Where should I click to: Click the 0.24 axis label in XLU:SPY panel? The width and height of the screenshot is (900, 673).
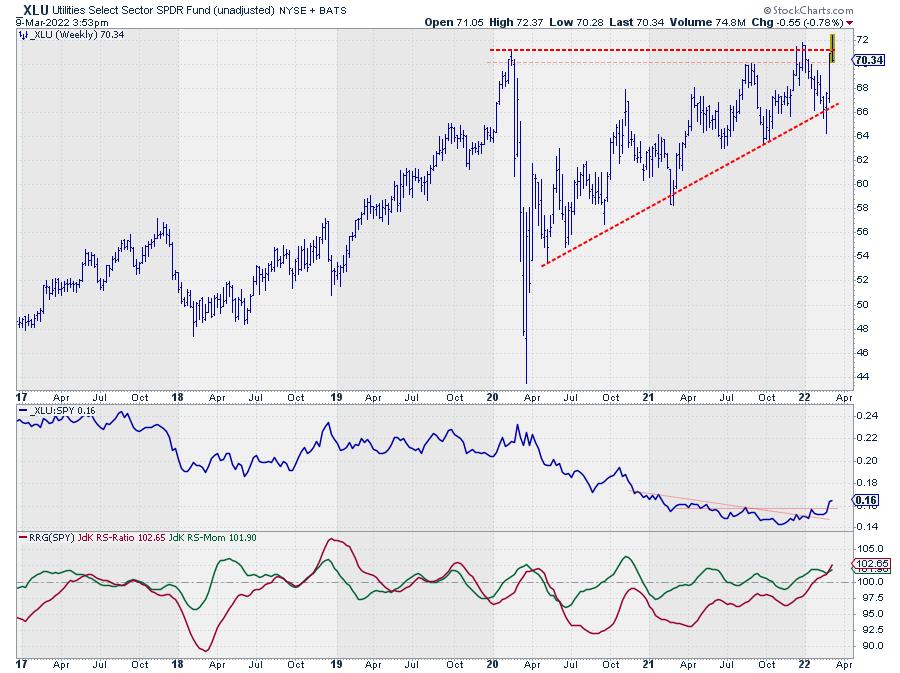[867, 416]
